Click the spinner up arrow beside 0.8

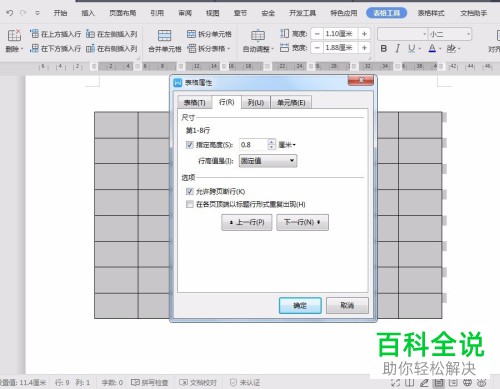click(272, 142)
